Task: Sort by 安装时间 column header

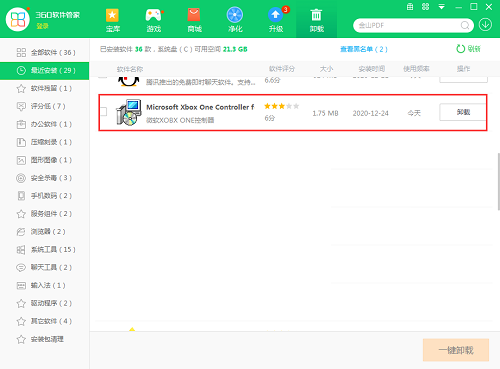Action: [372, 69]
